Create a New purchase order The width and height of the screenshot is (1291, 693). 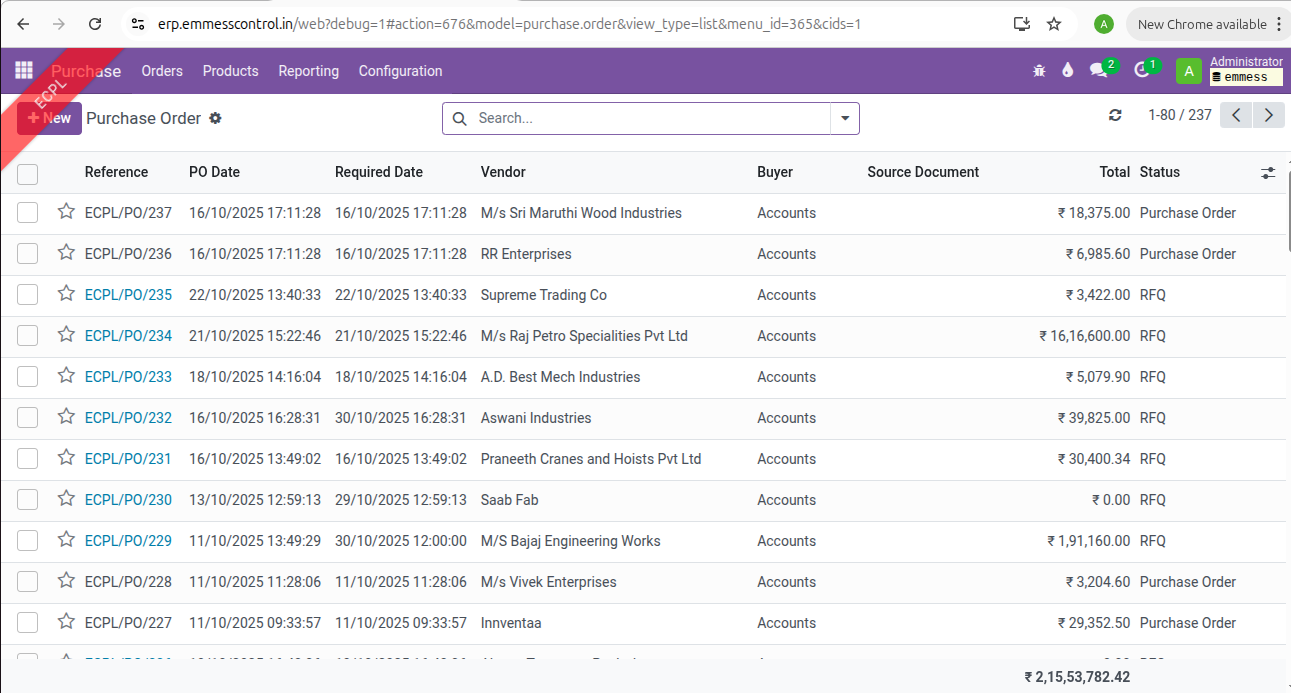(49, 118)
